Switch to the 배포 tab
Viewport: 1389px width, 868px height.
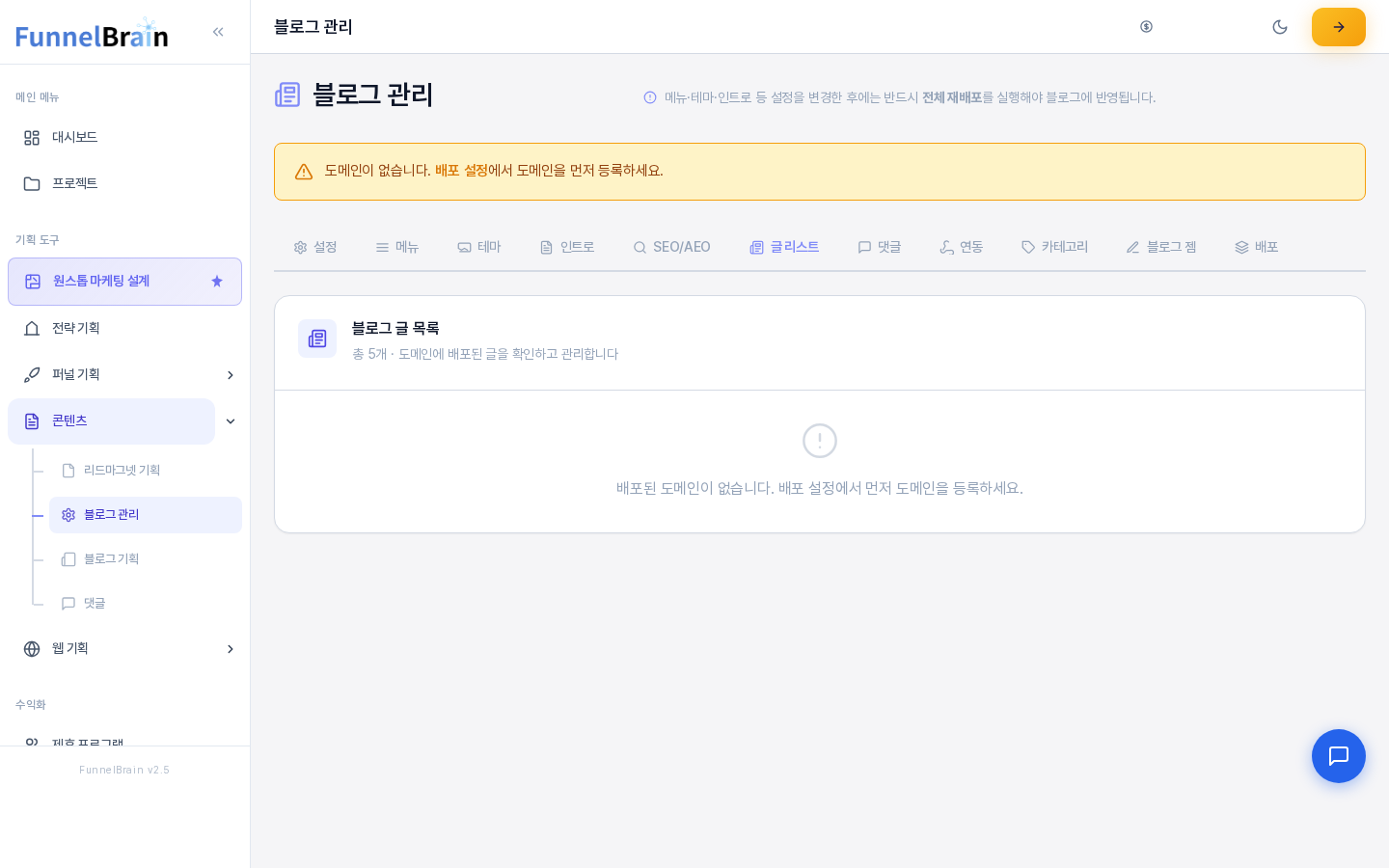click(x=1257, y=248)
